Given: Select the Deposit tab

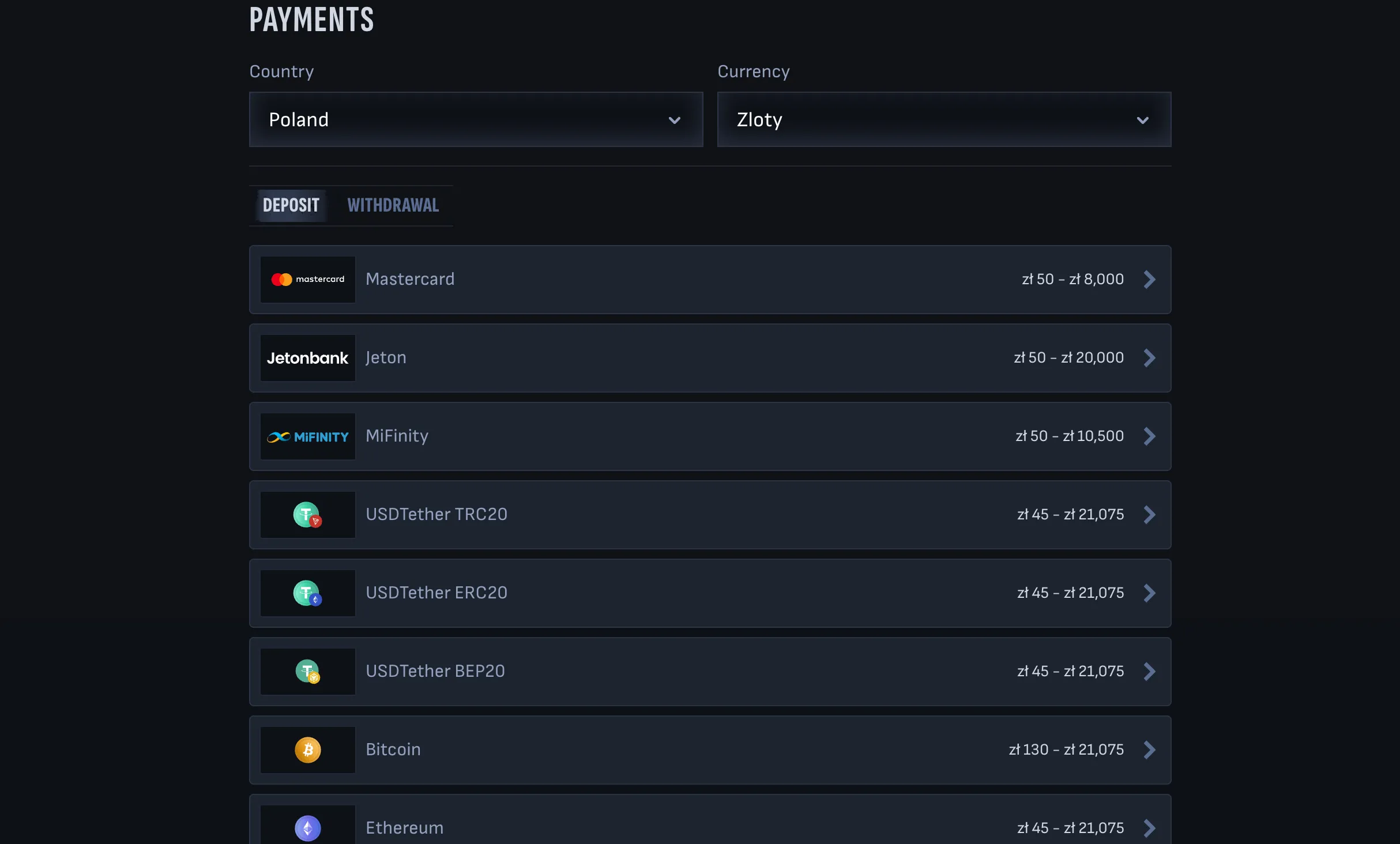Looking at the screenshot, I should click(291, 206).
